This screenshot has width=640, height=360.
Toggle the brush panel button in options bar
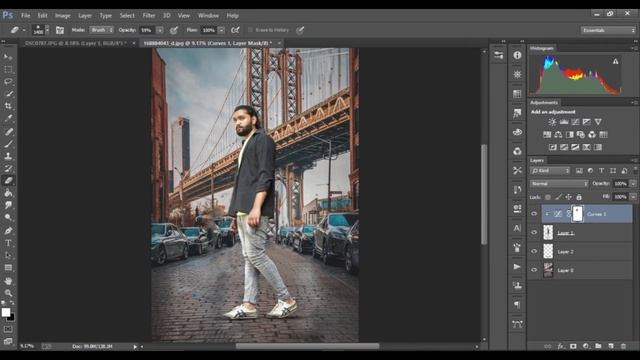[x=60, y=30]
